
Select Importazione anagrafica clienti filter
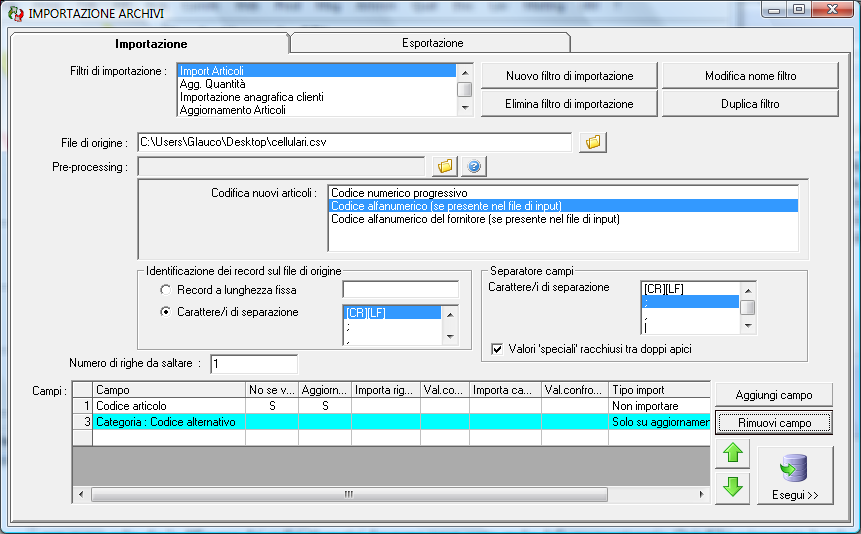(317, 97)
